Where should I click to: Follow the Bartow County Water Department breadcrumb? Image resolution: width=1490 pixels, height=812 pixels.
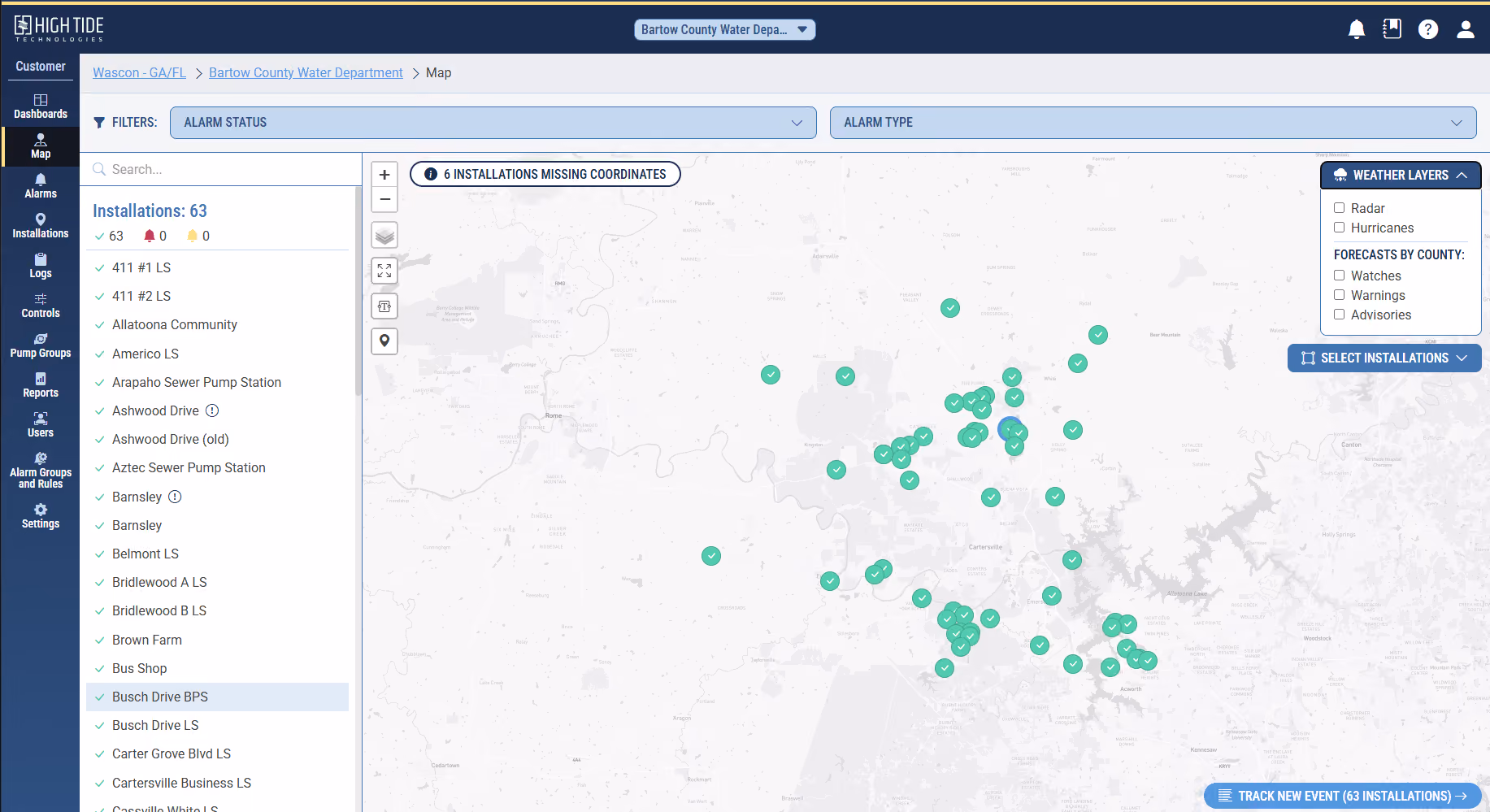(306, 72)
